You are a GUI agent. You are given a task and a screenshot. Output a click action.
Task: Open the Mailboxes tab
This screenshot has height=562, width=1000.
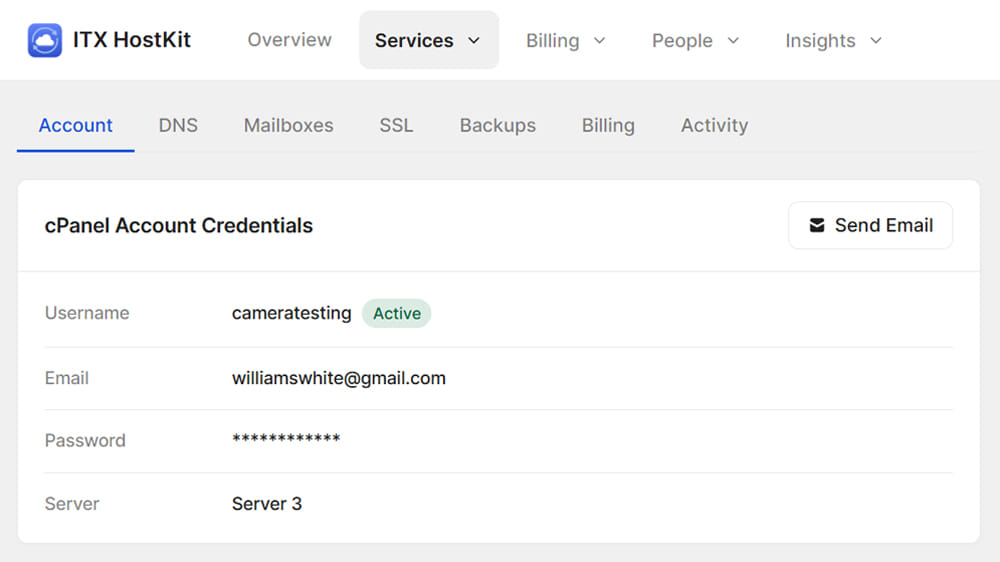pos(288,125)
